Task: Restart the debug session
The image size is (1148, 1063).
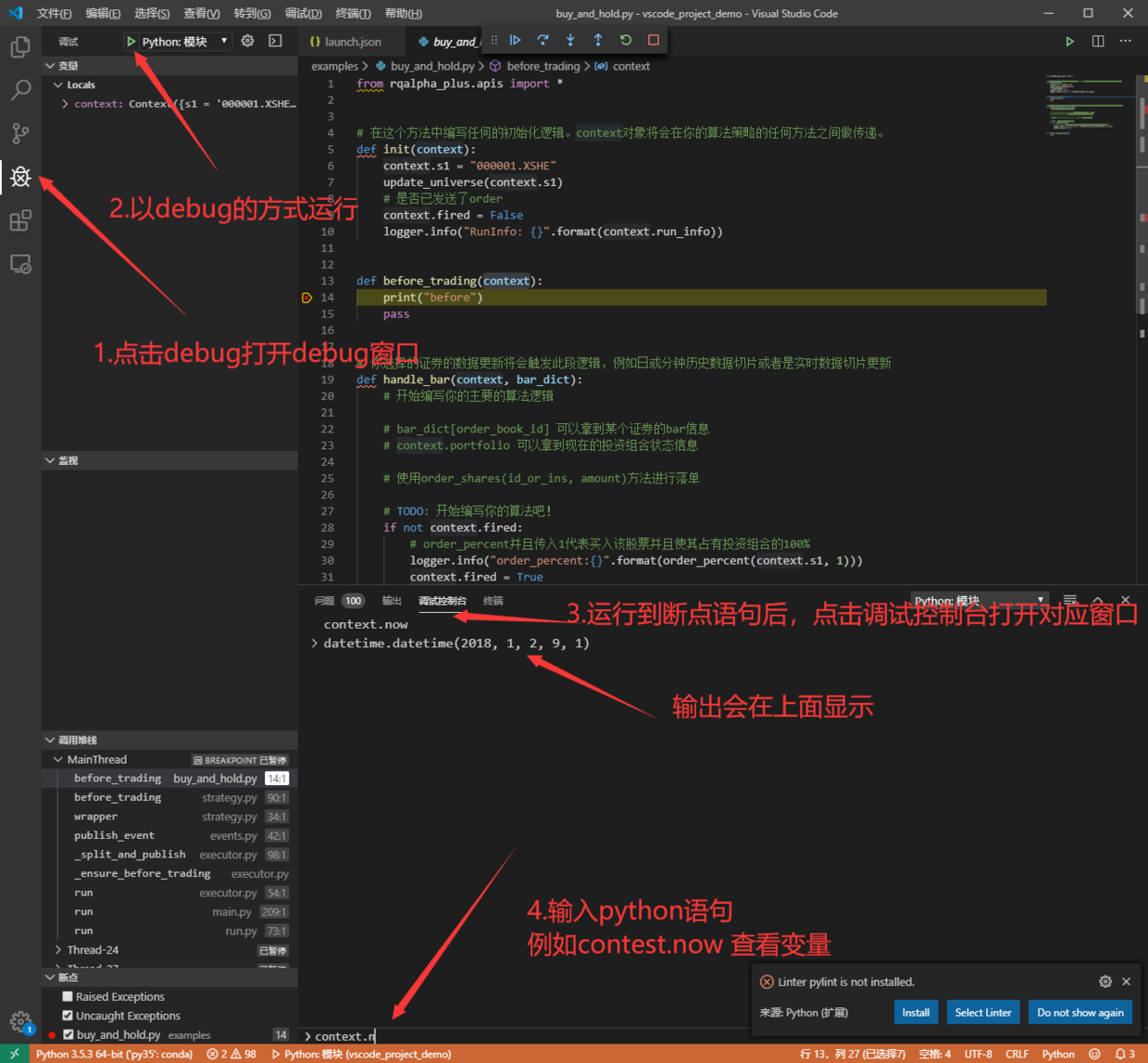Action: coord(626,40)
